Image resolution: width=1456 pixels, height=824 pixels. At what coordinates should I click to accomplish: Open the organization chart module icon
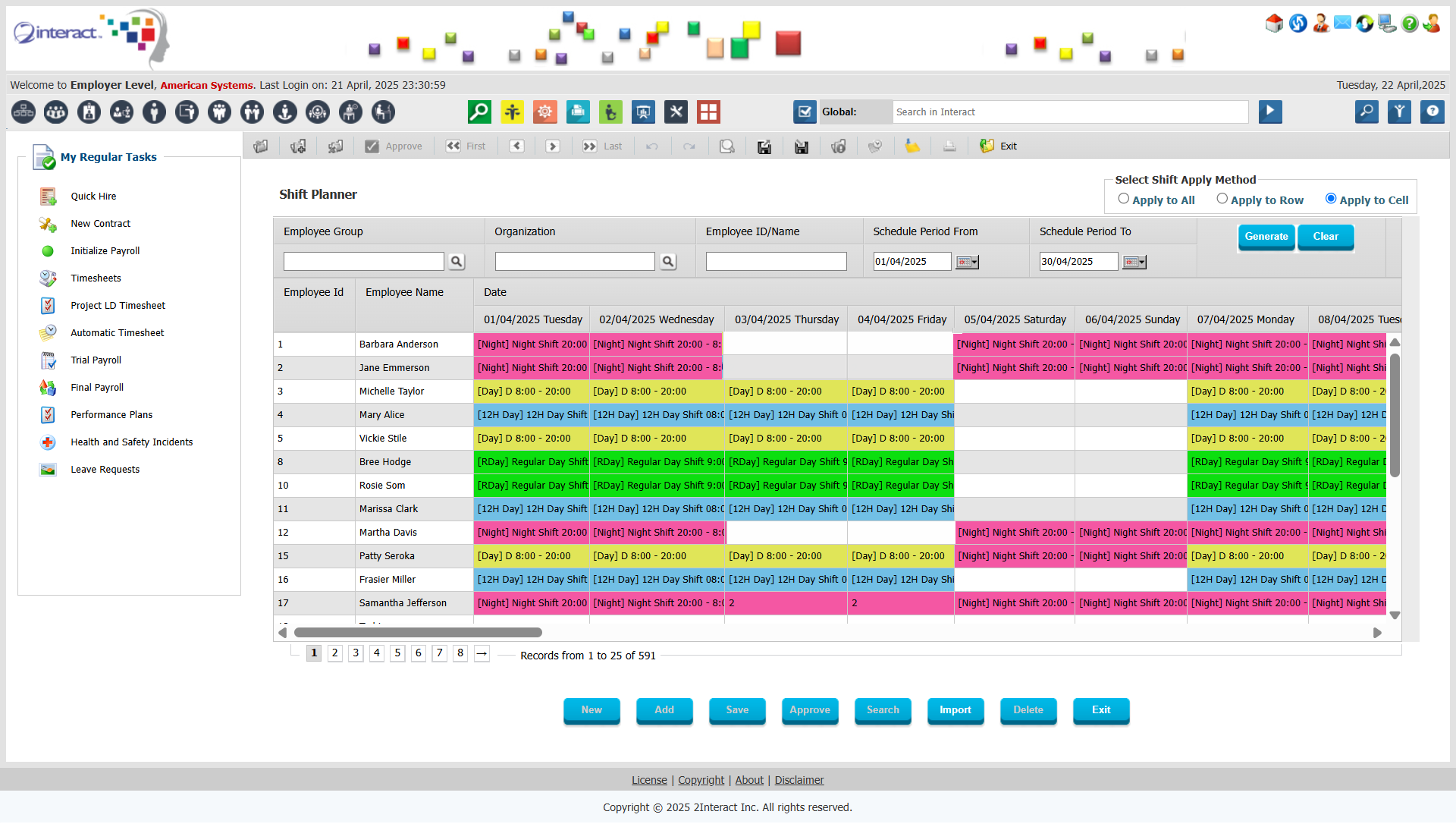(24, 112)
